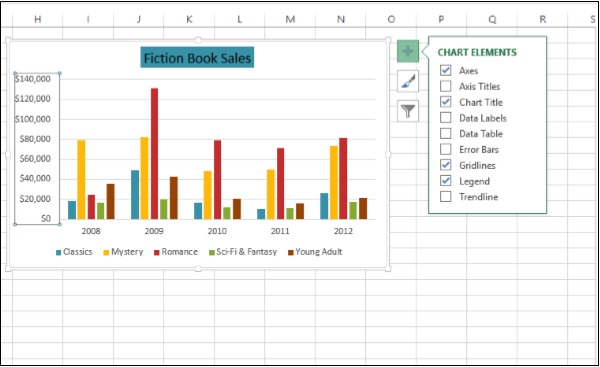
Task: Select the yellow Mystery bar for 2008
Action: (x=81, y=179)
